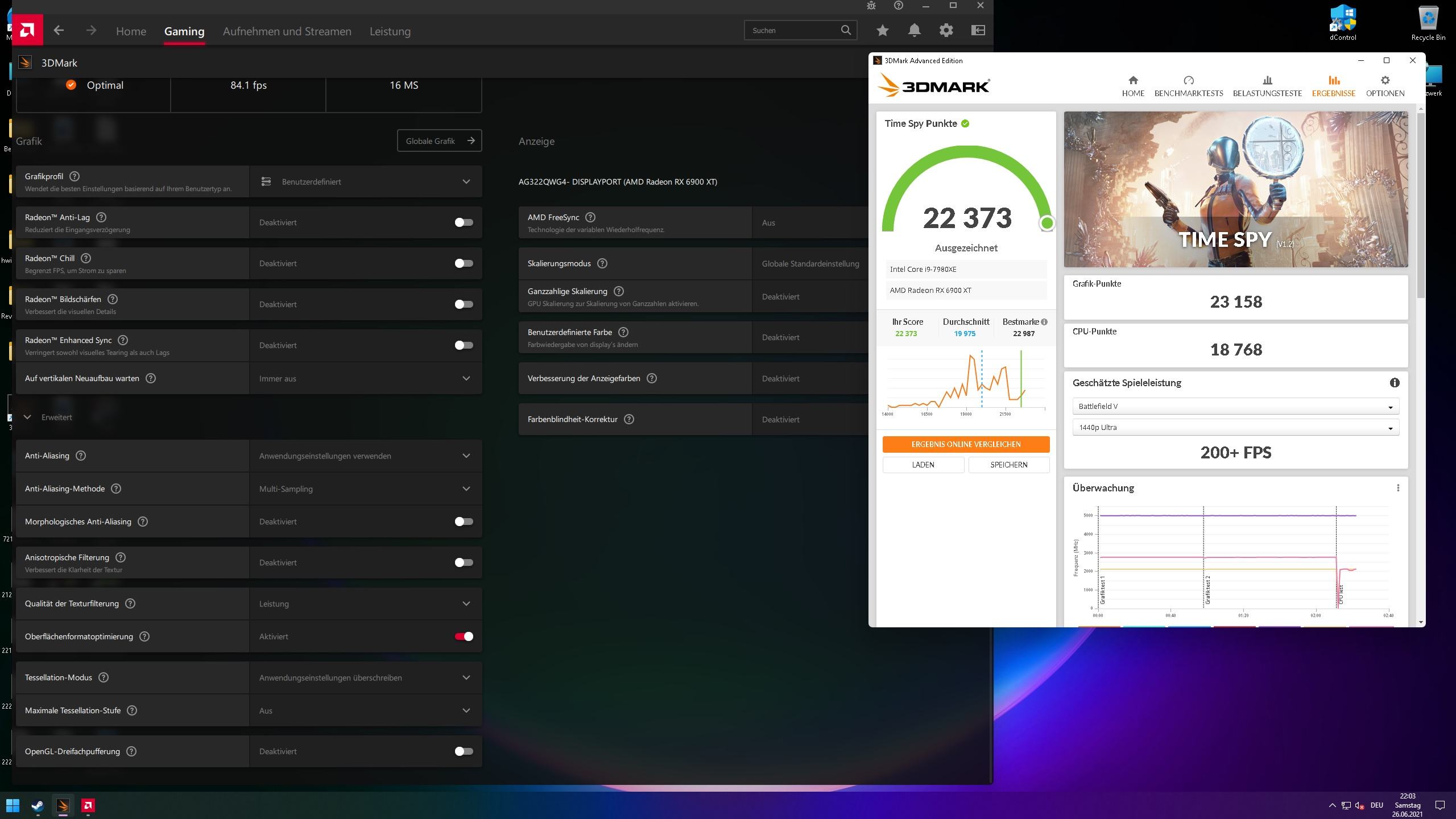Click the bug report icon in Radeon title bar

point(871,6)
